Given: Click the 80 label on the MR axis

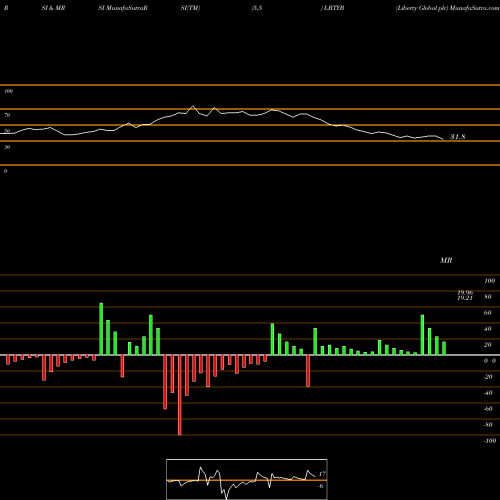Looking at the screenshot, I should pyautogui.click(x=487, y=297).
